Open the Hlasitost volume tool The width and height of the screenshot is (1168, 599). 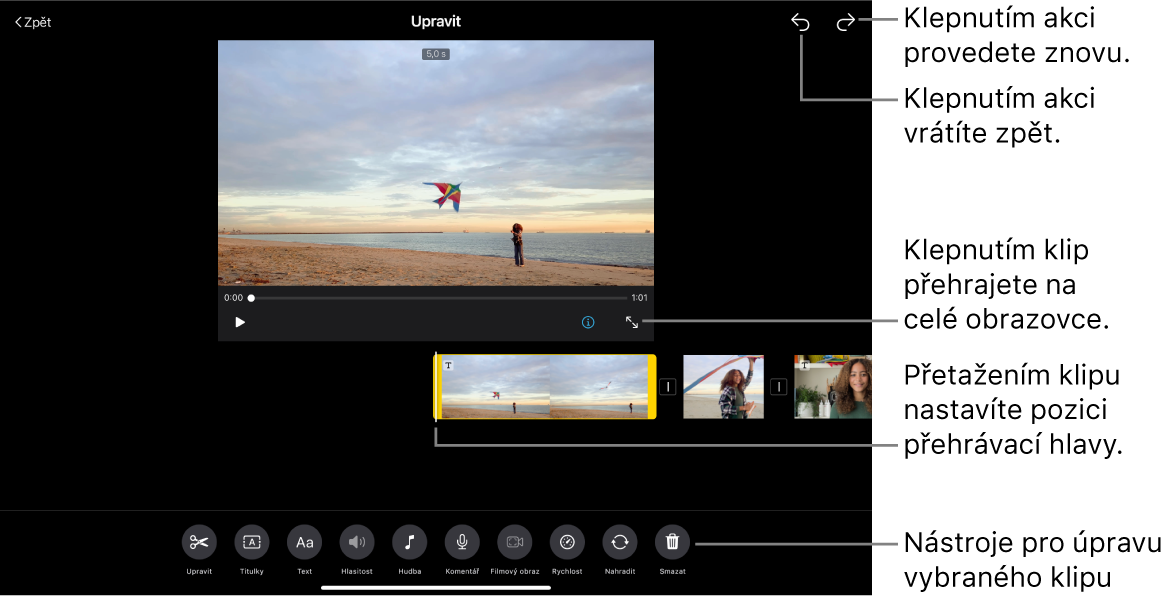point(357,542)
